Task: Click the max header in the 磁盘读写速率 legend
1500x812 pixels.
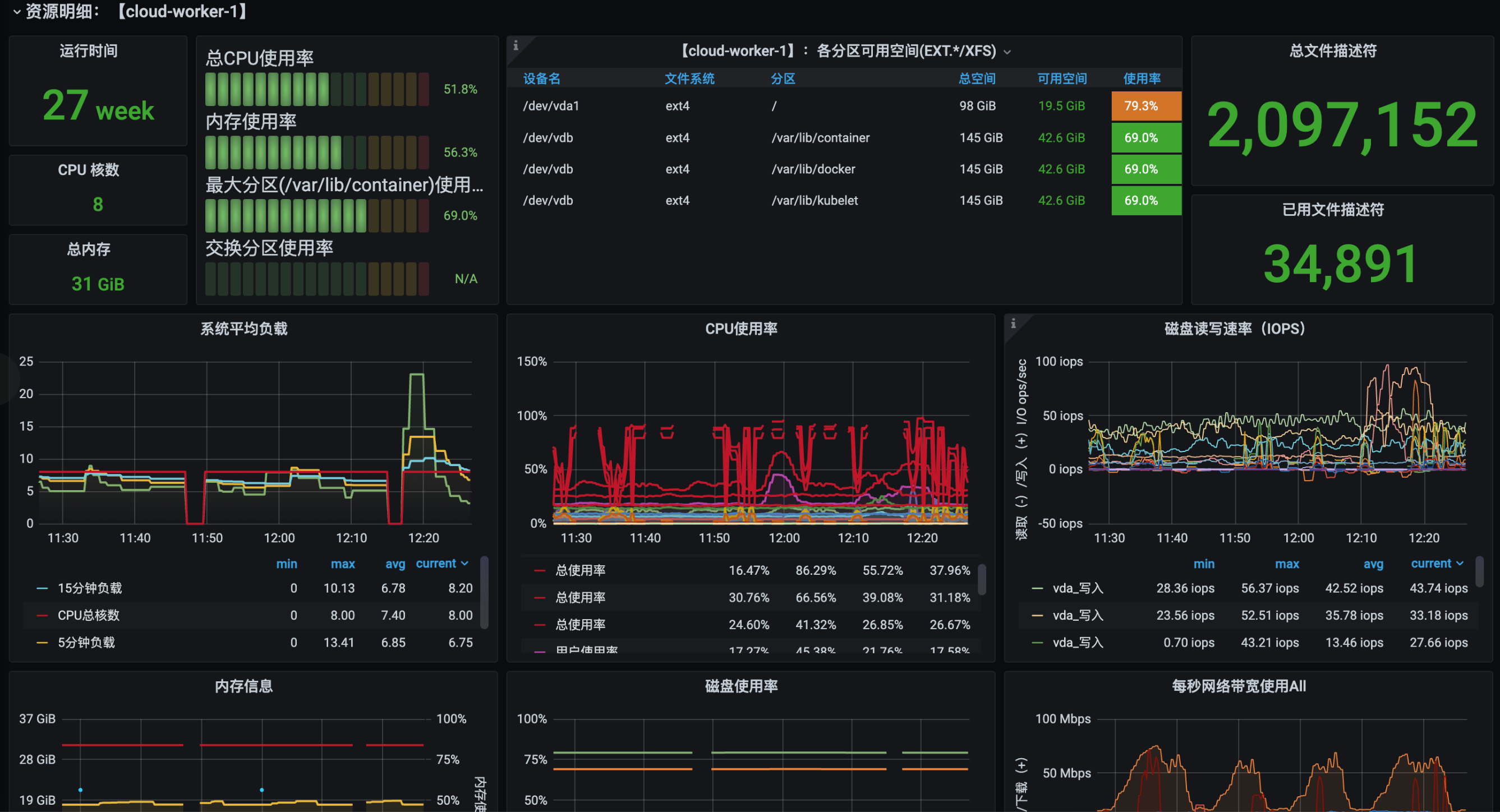Action: click(x=1286, y=564)
